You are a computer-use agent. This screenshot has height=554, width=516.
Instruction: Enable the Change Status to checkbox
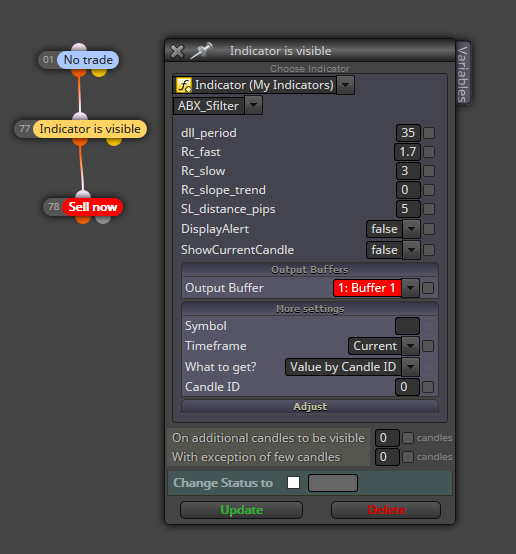pos(293,483)
